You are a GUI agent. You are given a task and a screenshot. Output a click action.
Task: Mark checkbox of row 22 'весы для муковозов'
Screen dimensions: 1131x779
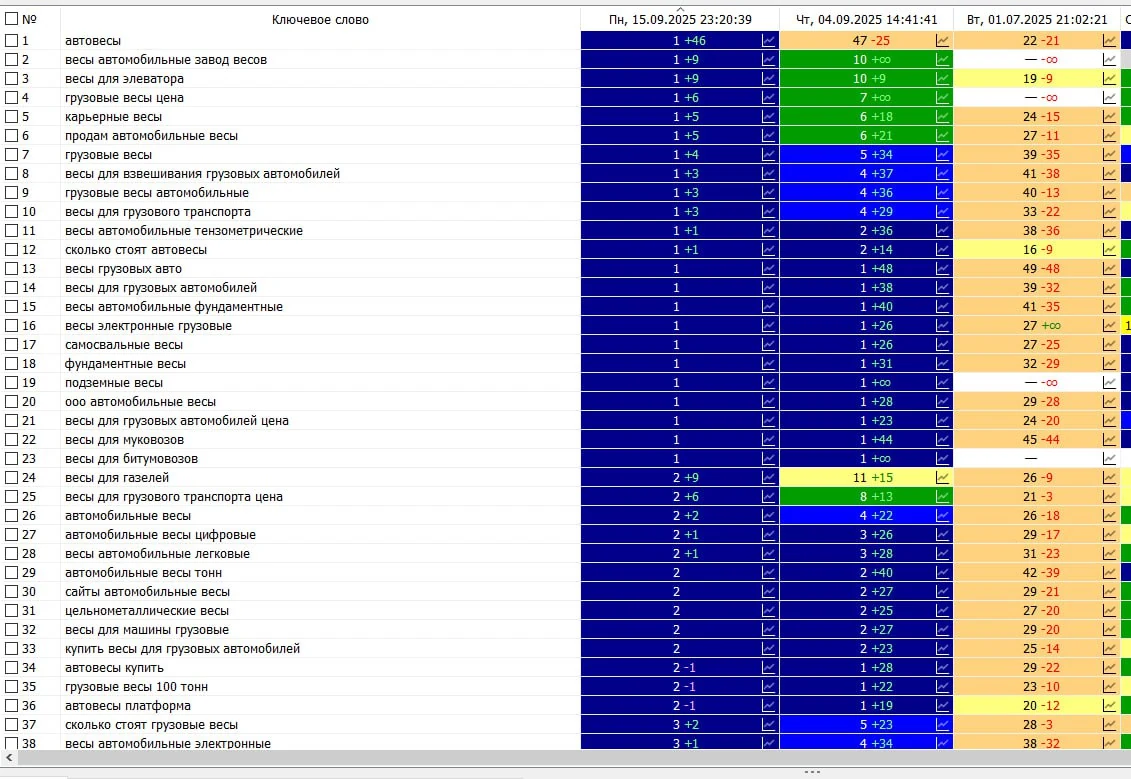pyautogui.click(x=12, y=439)
